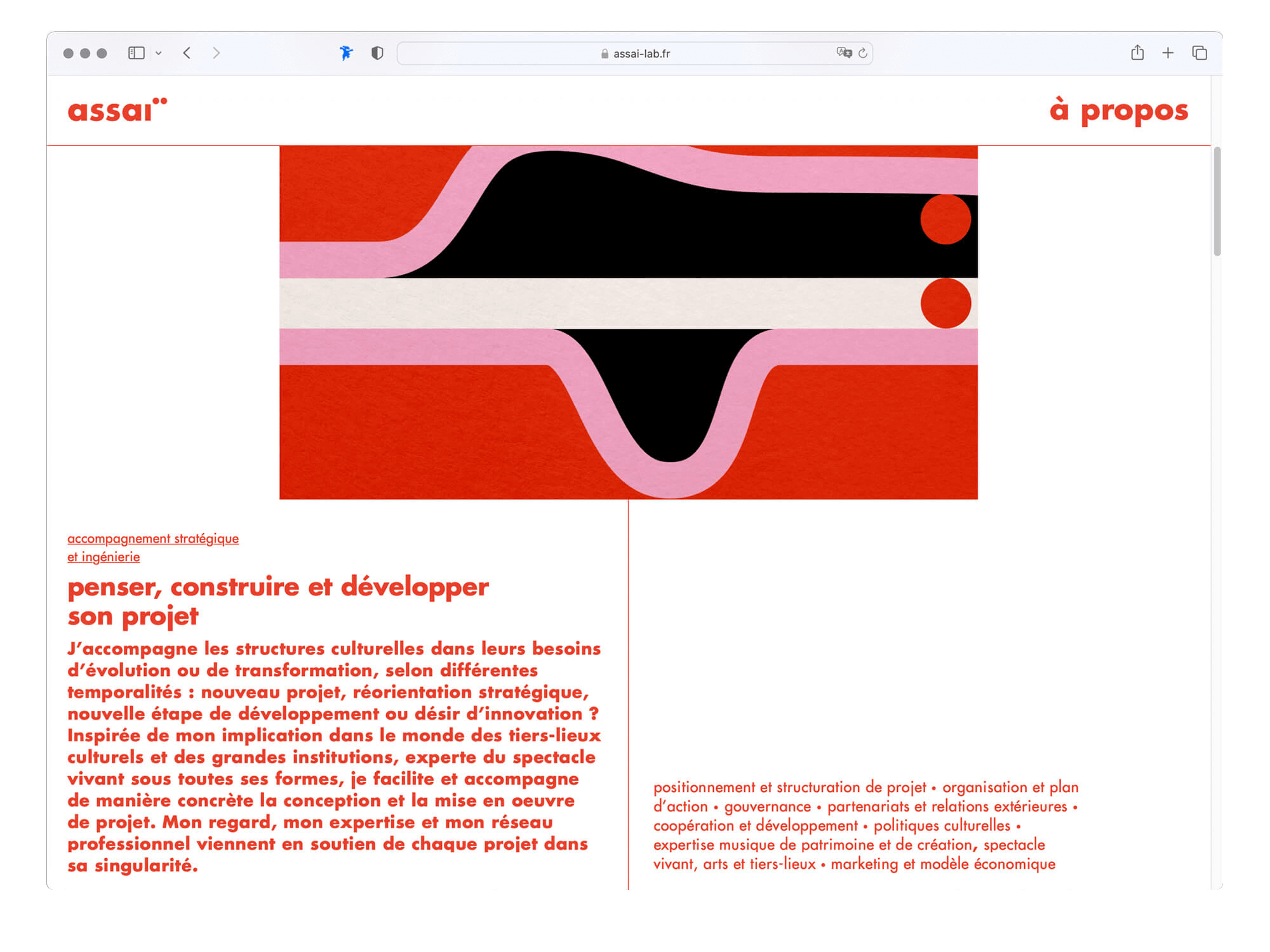Follow the accompagnement stratégique et ingénierie link
Image resolution: width=1270 pixels, height=952 pixels.
pyautogui.click(x=153, y=548)
